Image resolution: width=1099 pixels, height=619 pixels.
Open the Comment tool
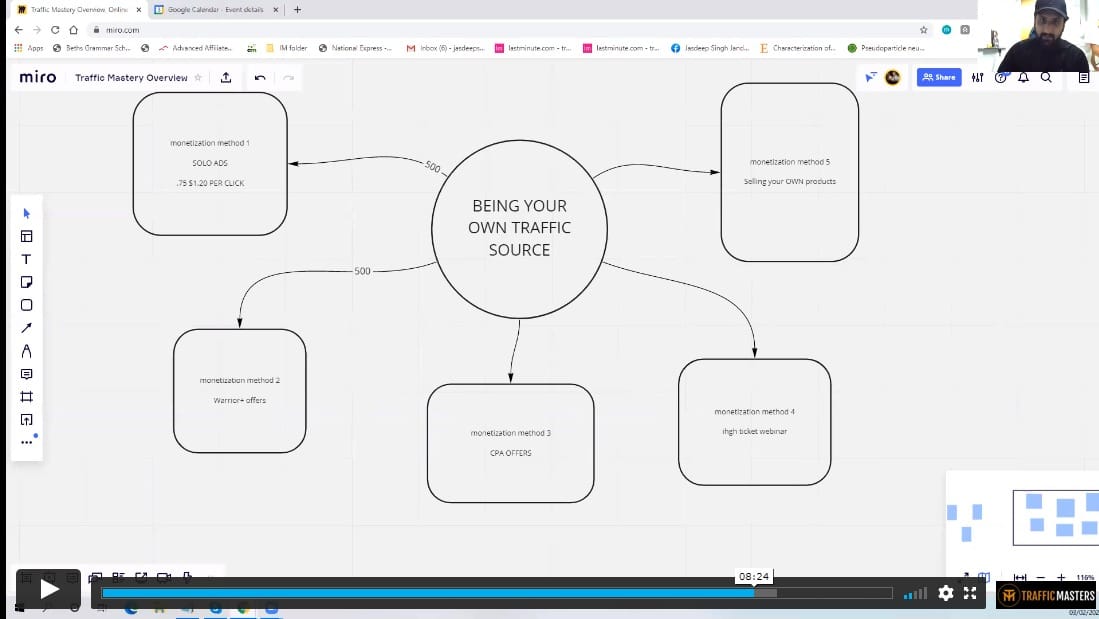(x=27, y=374)
